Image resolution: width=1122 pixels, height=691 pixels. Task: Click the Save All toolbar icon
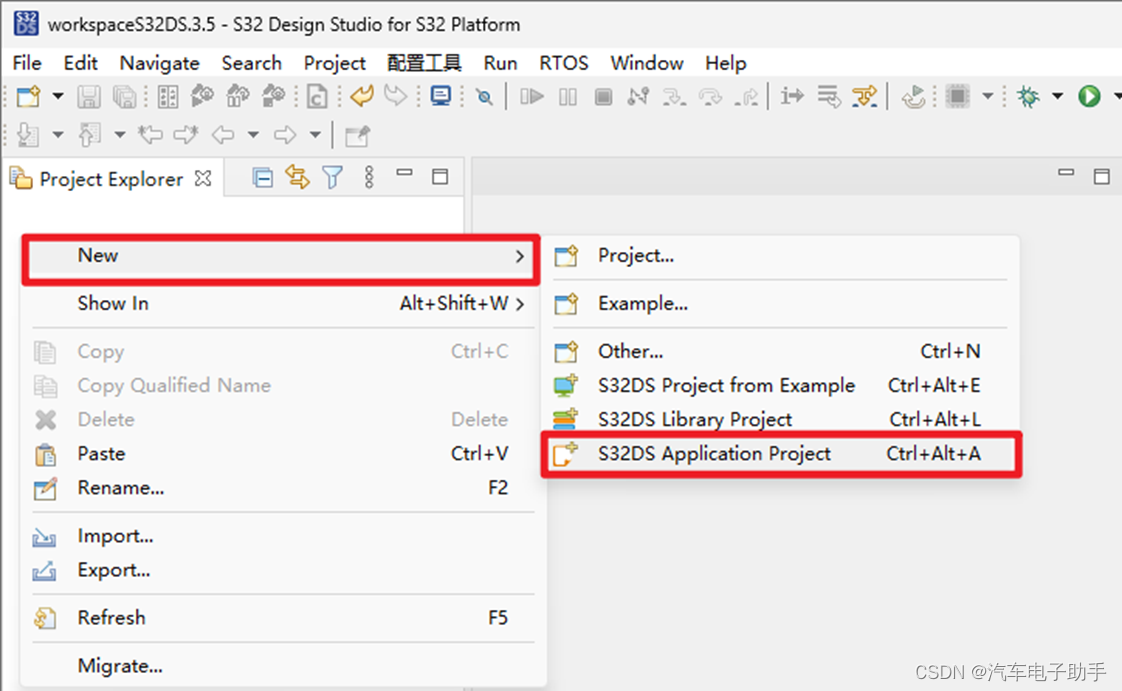pyautogui.click(x=125, y=96)
